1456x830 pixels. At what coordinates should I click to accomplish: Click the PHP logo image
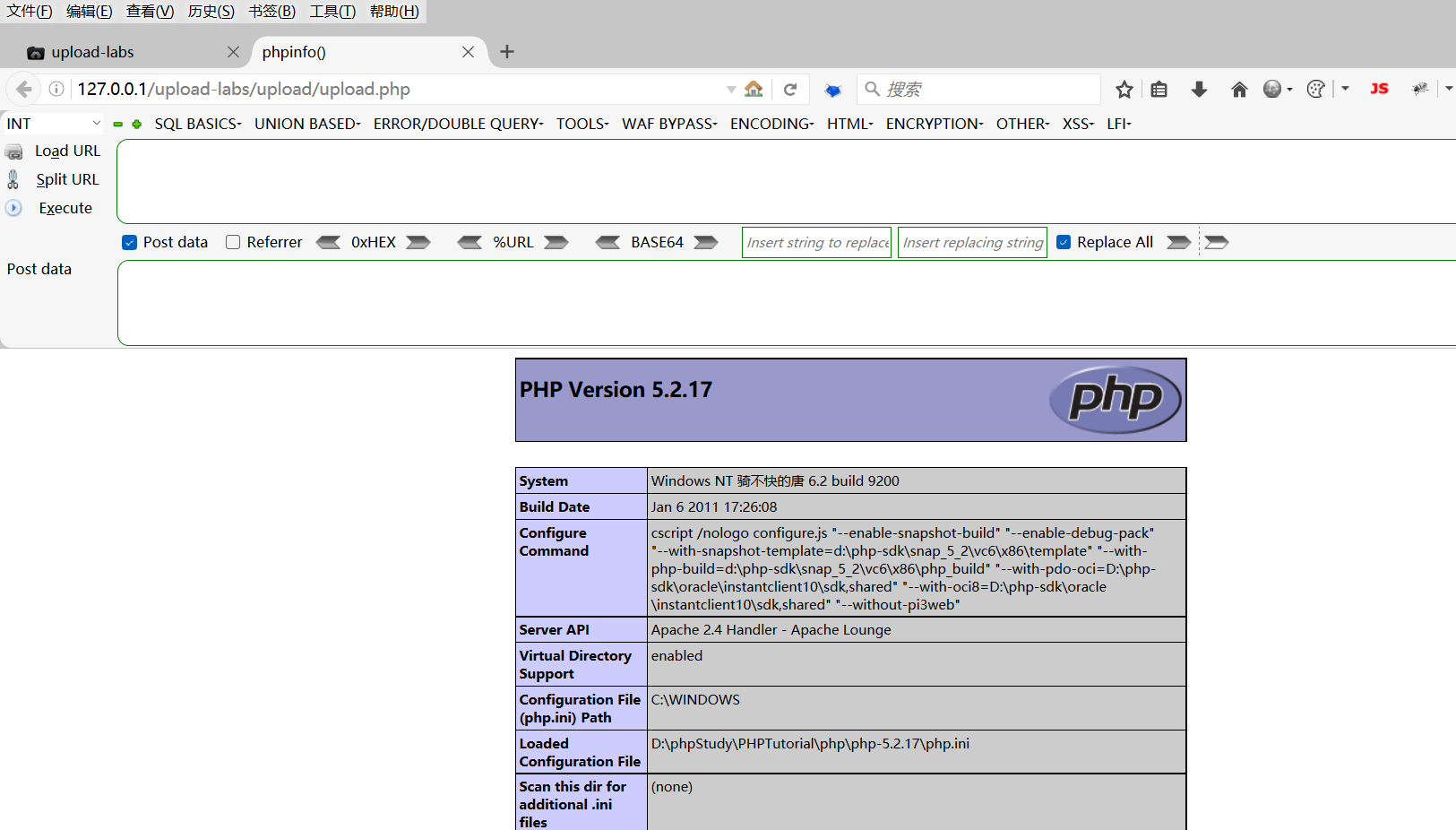1116,400
